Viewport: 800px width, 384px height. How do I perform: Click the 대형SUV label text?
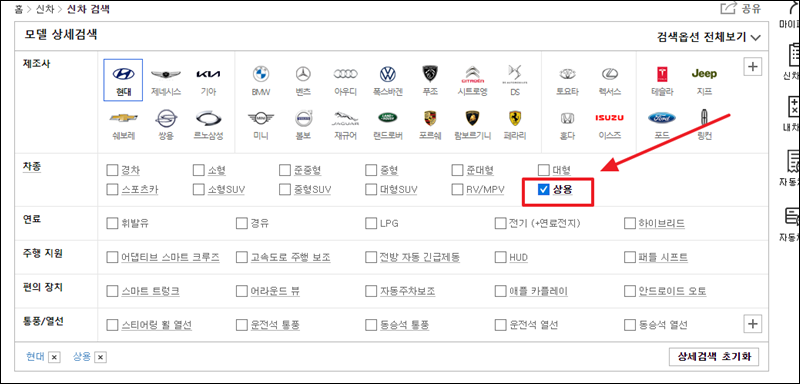399,190
